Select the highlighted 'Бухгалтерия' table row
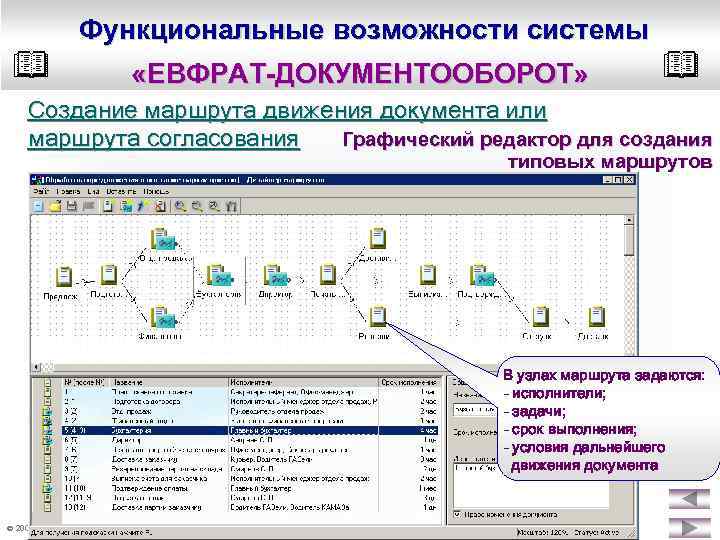Screen dimensions: 720x540 click(250, 431)
